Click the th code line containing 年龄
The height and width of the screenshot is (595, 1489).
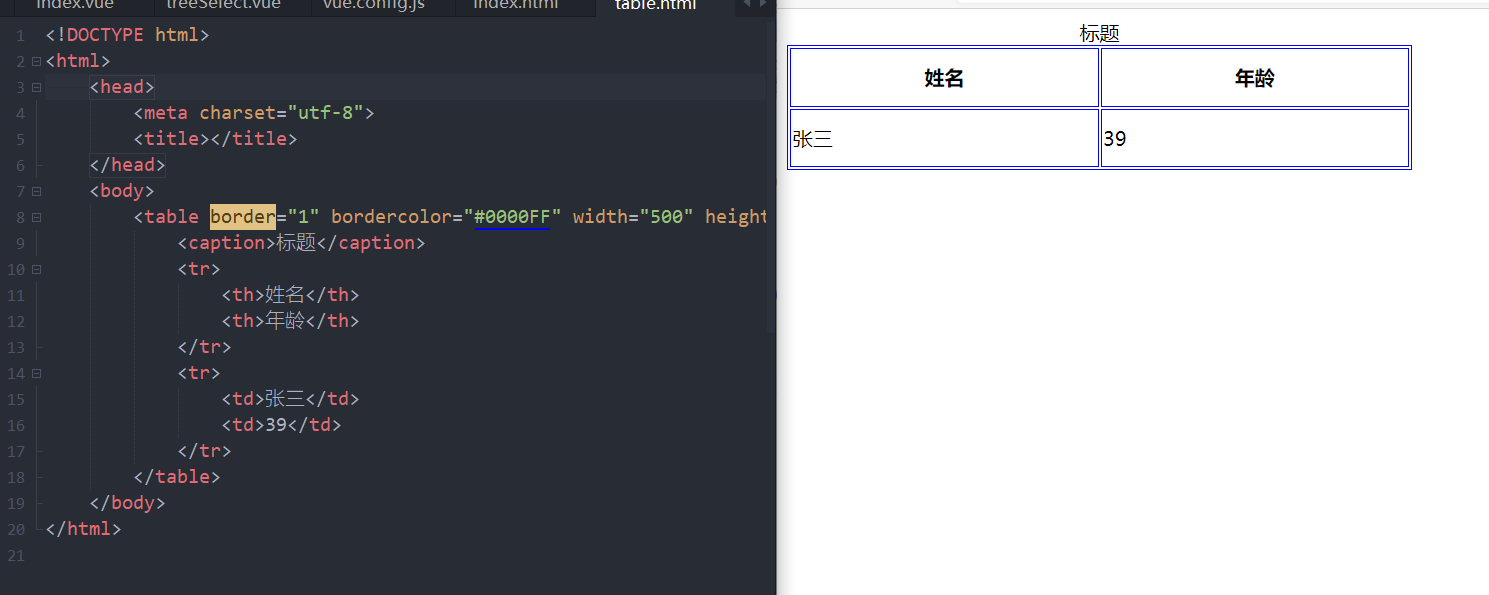(290, 321)
